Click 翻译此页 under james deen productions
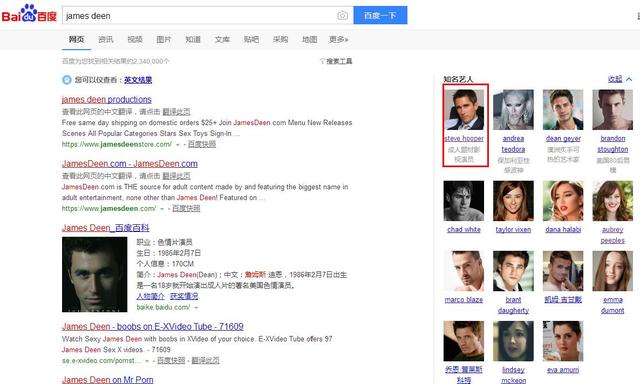Viewport: 640px width, 384px height. [x=176, y=112]
